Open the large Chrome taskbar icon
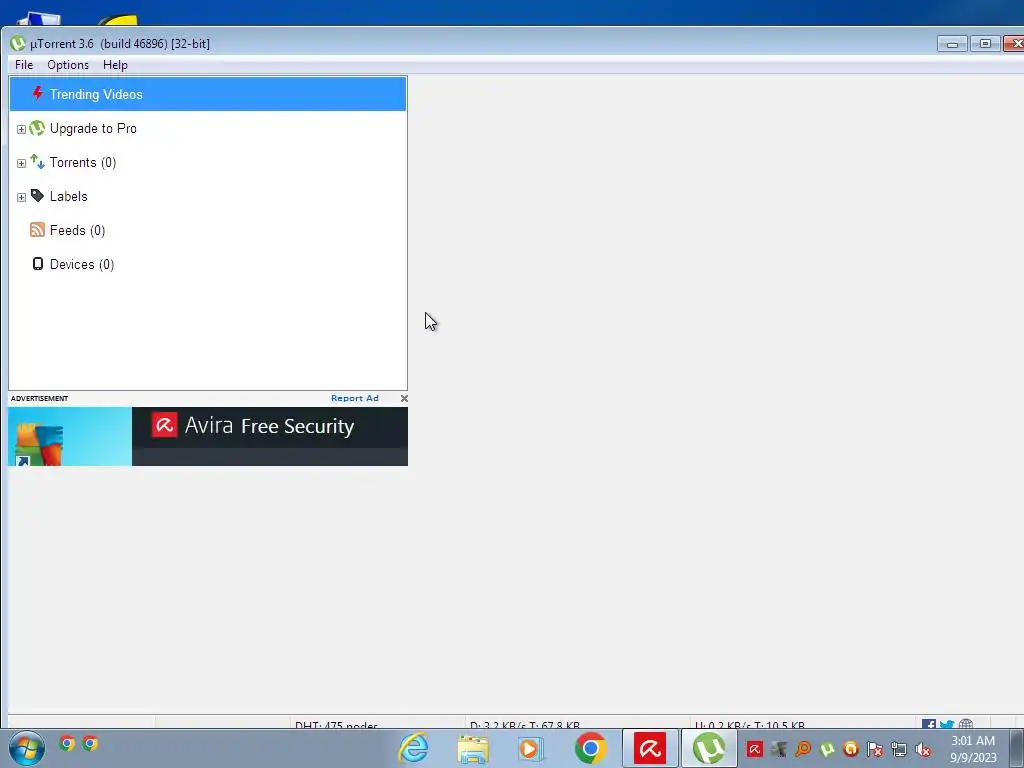 point(590,748)
